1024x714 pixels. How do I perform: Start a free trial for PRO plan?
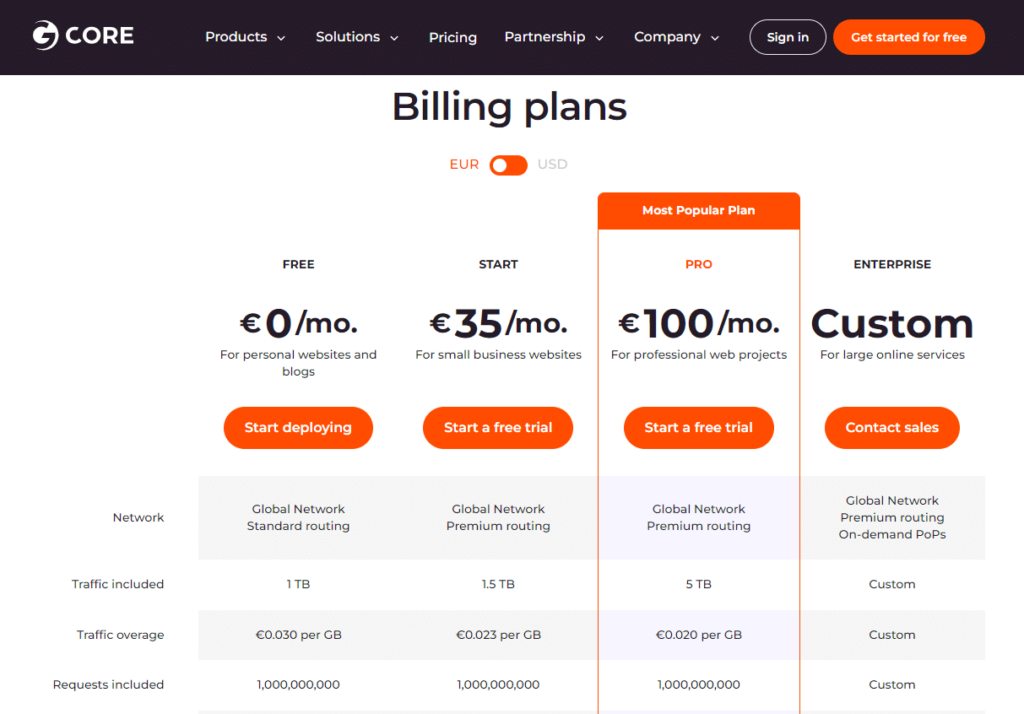tap(698, 428)
